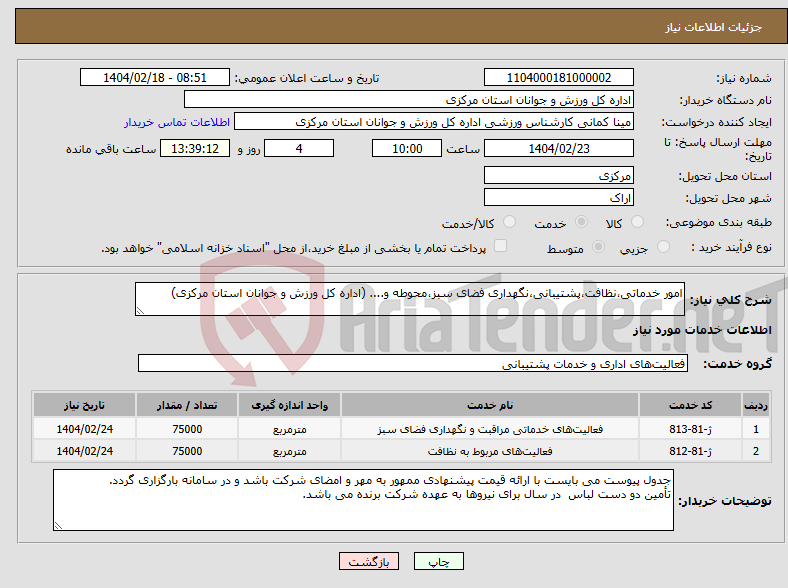Click the واحد اندازه گیری column header
This screenshot has width=788, height=588.
pos(289,405)
